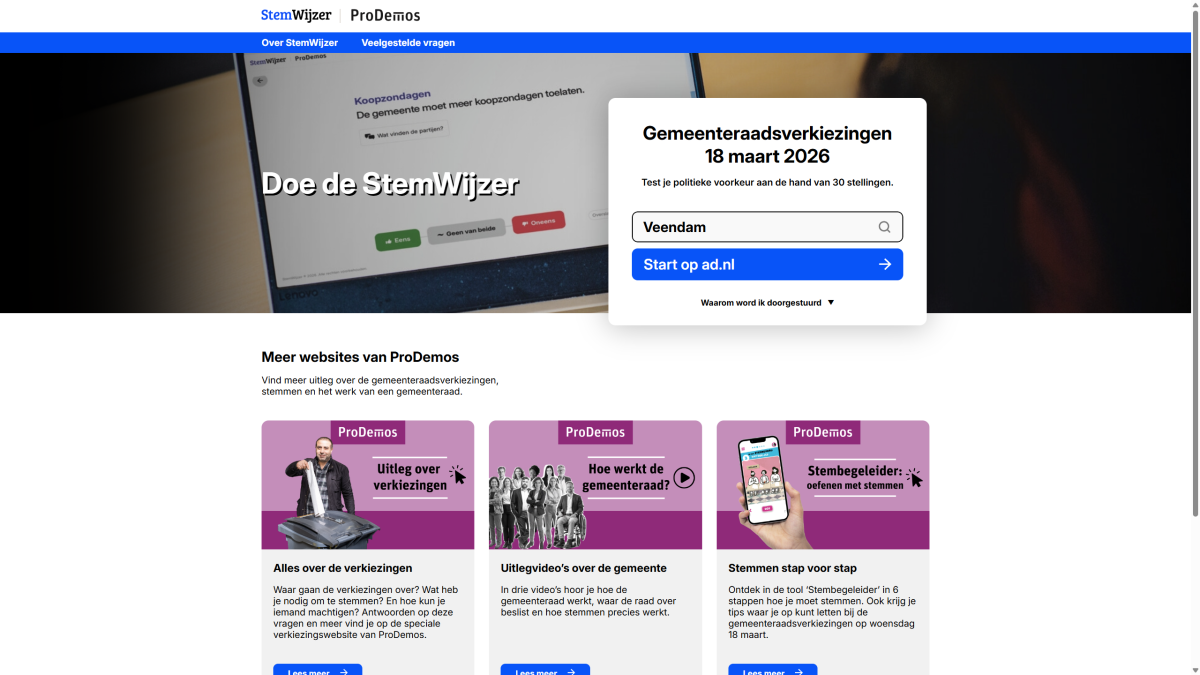Viewport: 1200px width, 675px height.
Task: Open the 'Over StemWijzer' menu item
Action: tap(299, 43)
